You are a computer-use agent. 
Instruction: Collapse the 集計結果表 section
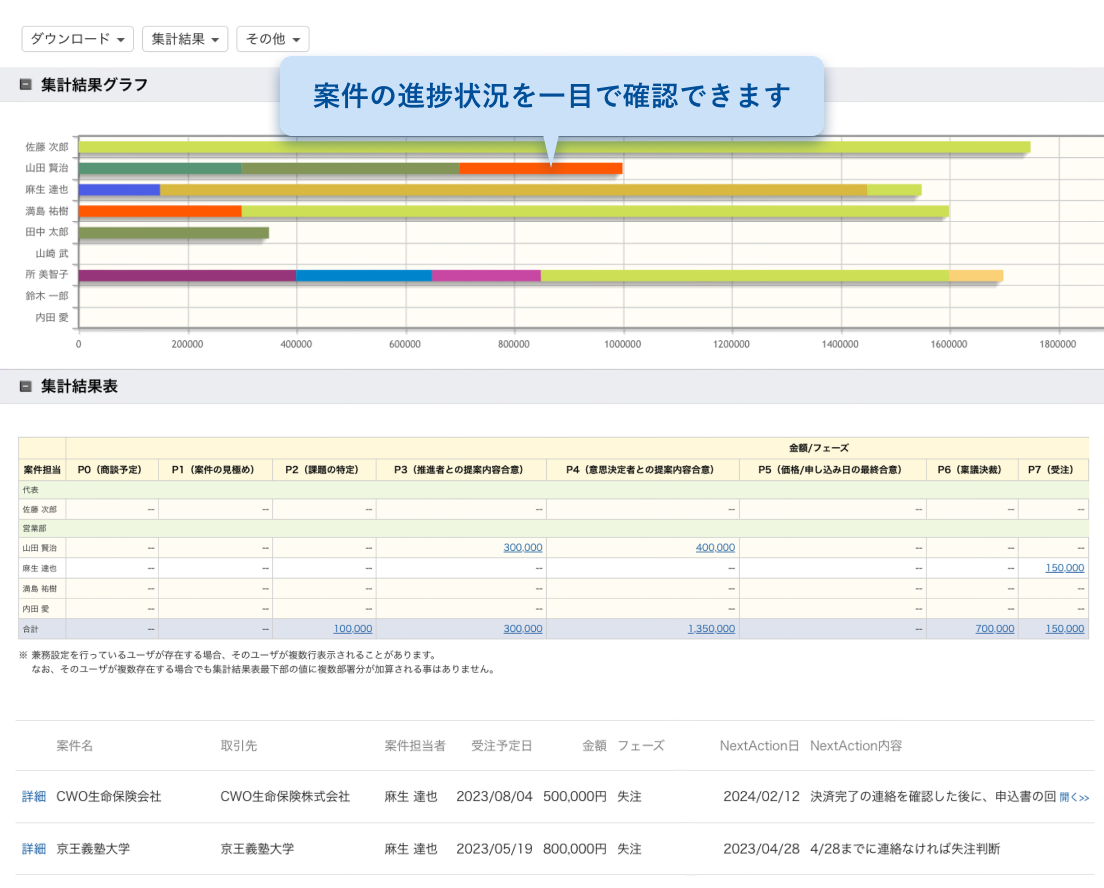click(26, 386)
